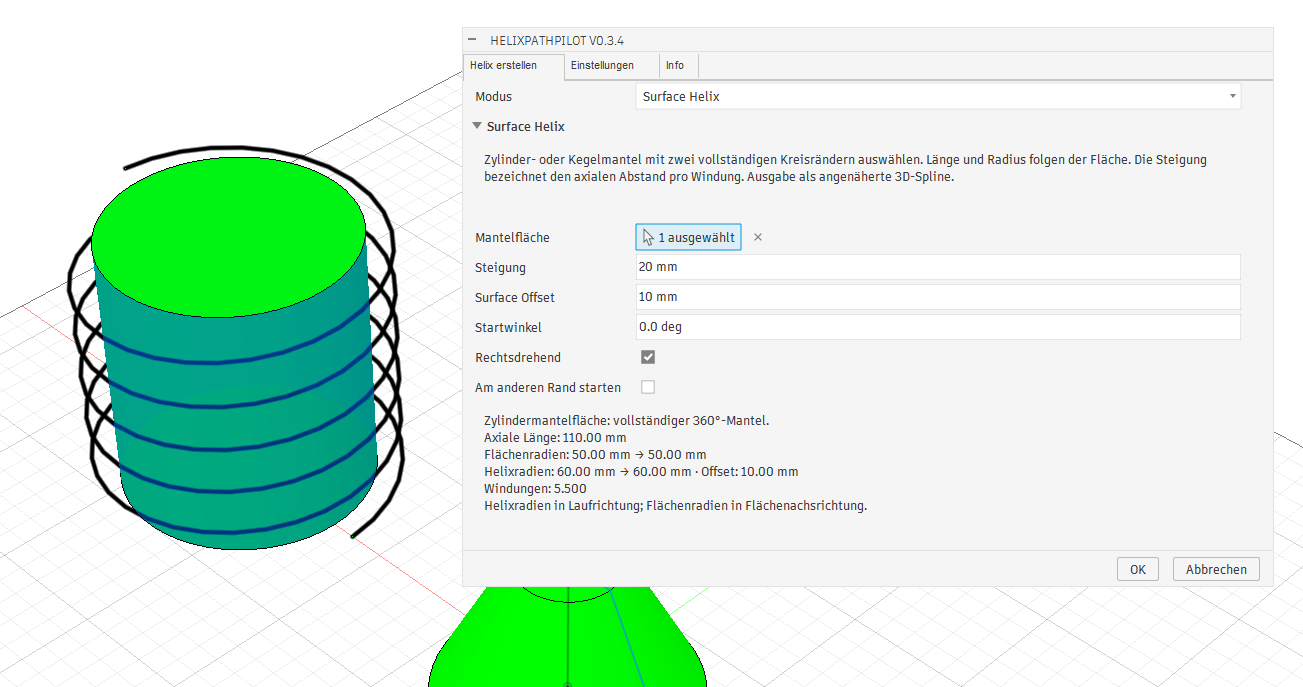This screenshot has width=1303, height=687.
Task: Click the 'Flächenradien: 50.00 mm' line
Action: tap(595, 455)
